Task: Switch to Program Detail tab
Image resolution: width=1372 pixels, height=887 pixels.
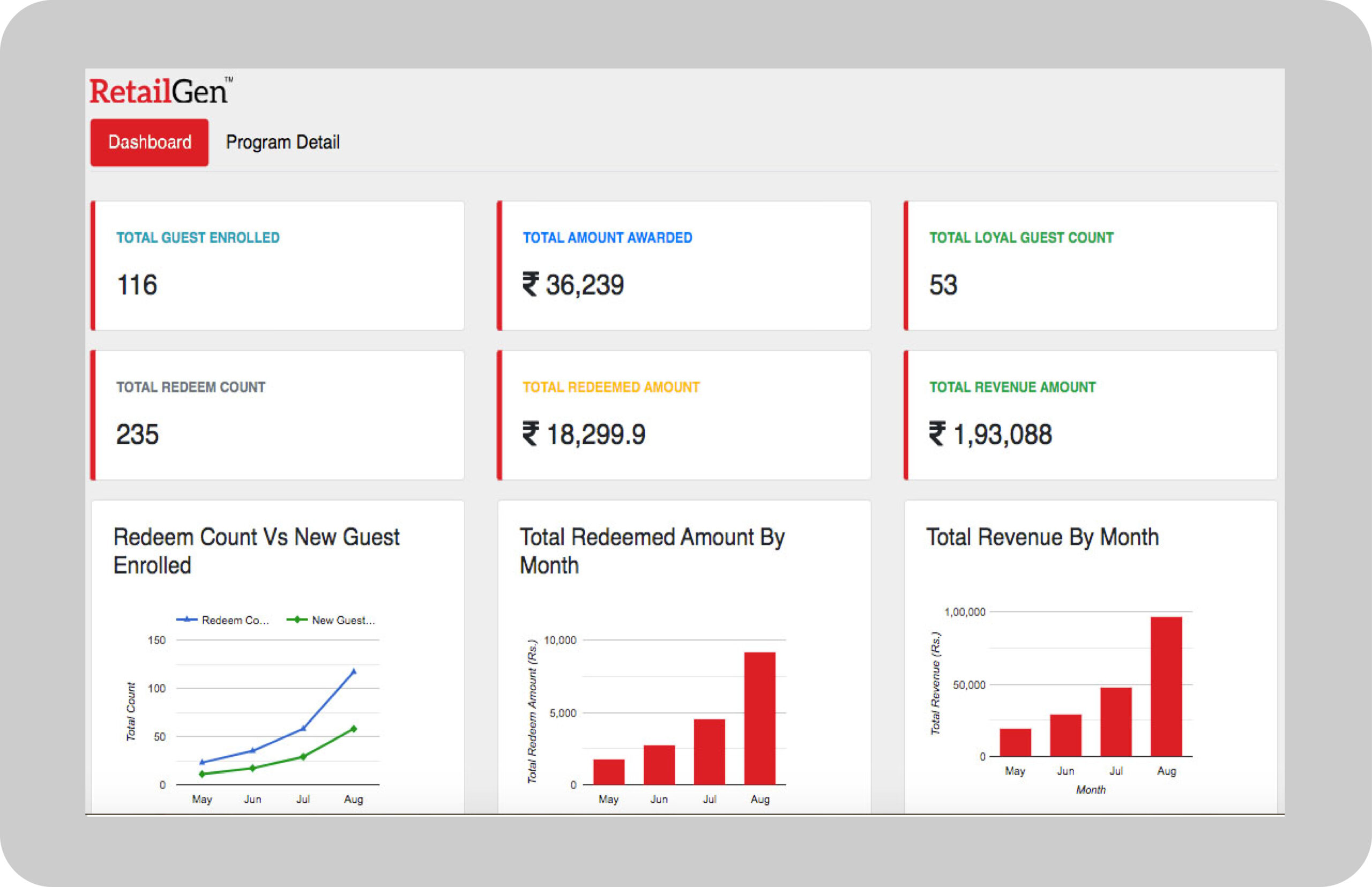Action: [282, 142]
